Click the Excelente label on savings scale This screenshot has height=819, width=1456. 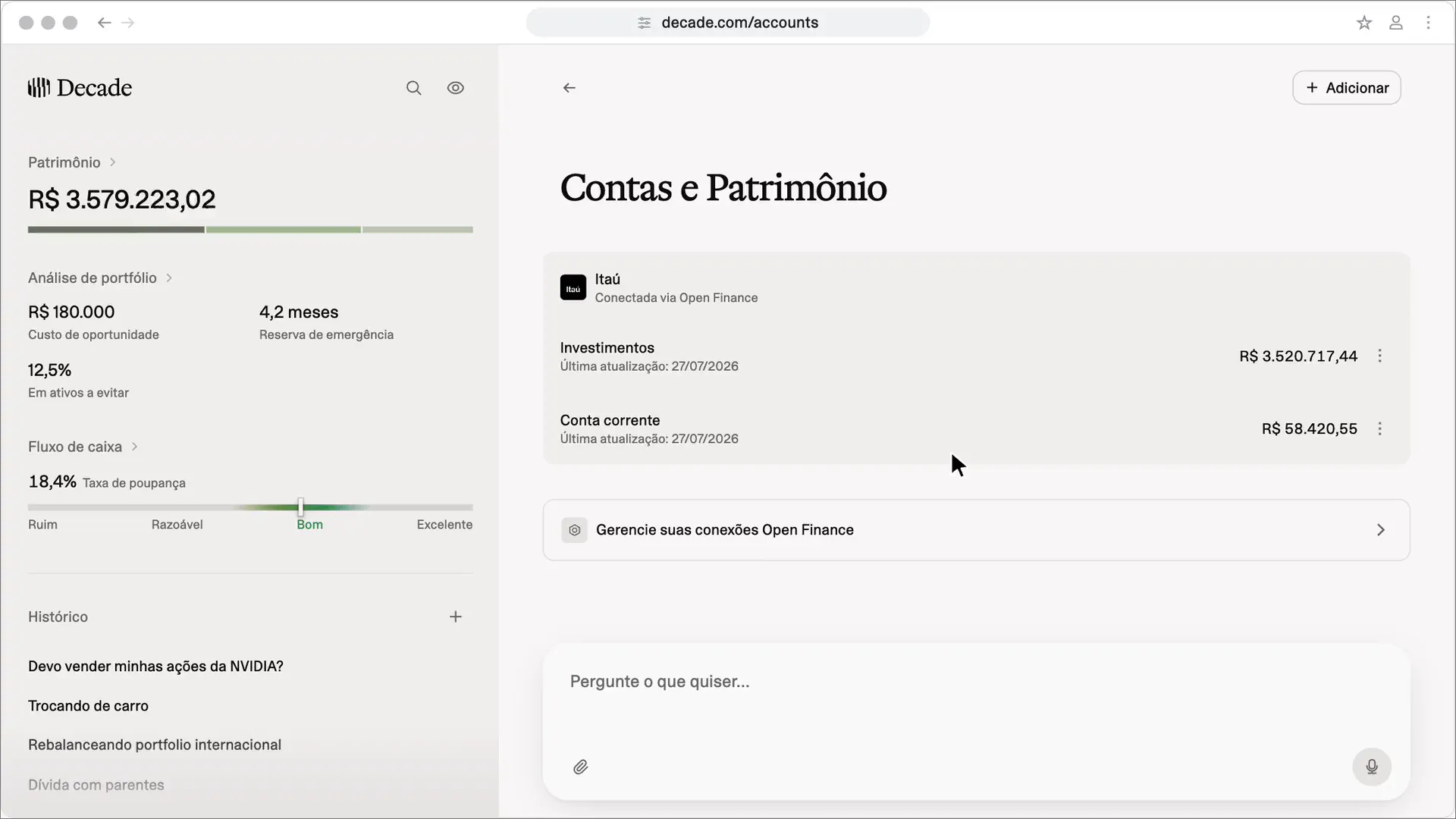click(444, 525)
